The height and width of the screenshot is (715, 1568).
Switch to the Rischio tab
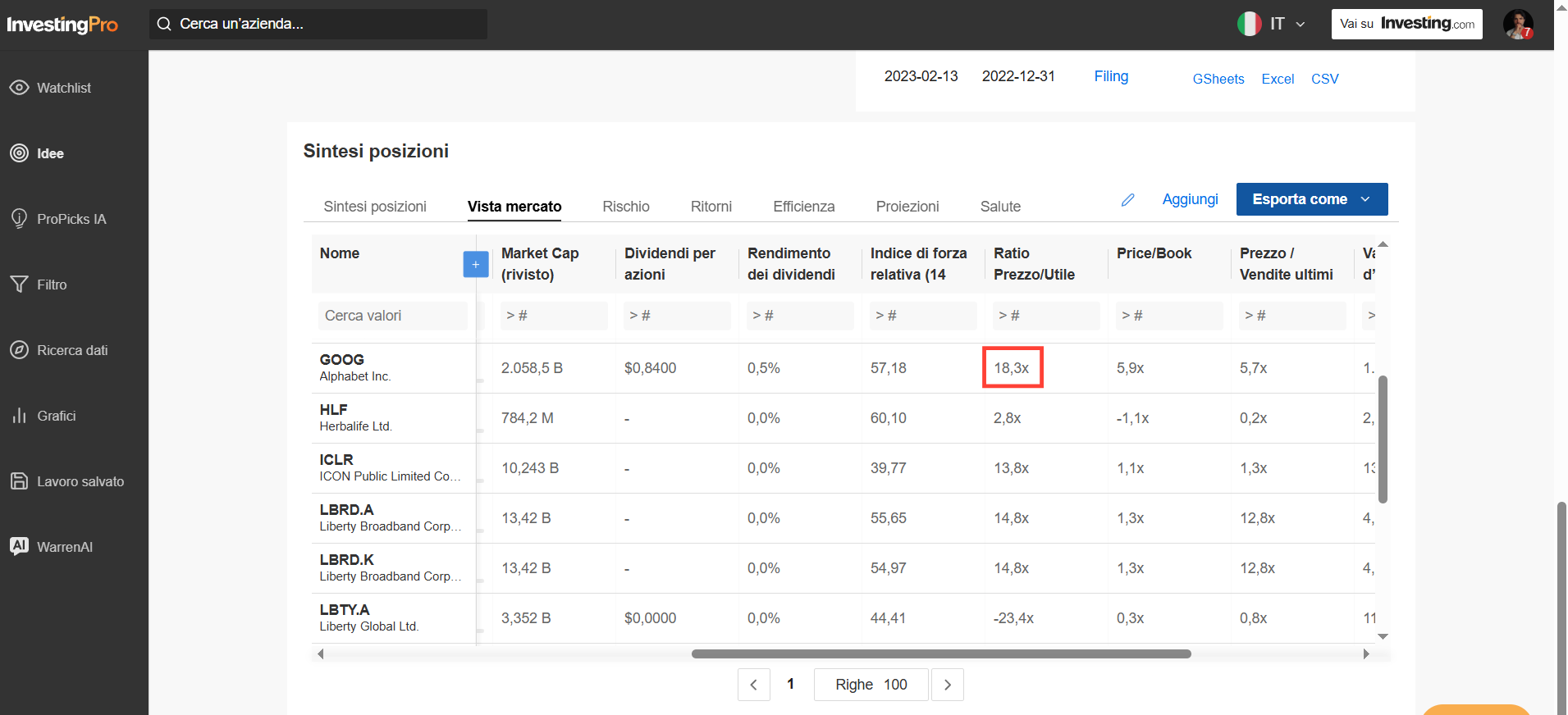point(626,207)
